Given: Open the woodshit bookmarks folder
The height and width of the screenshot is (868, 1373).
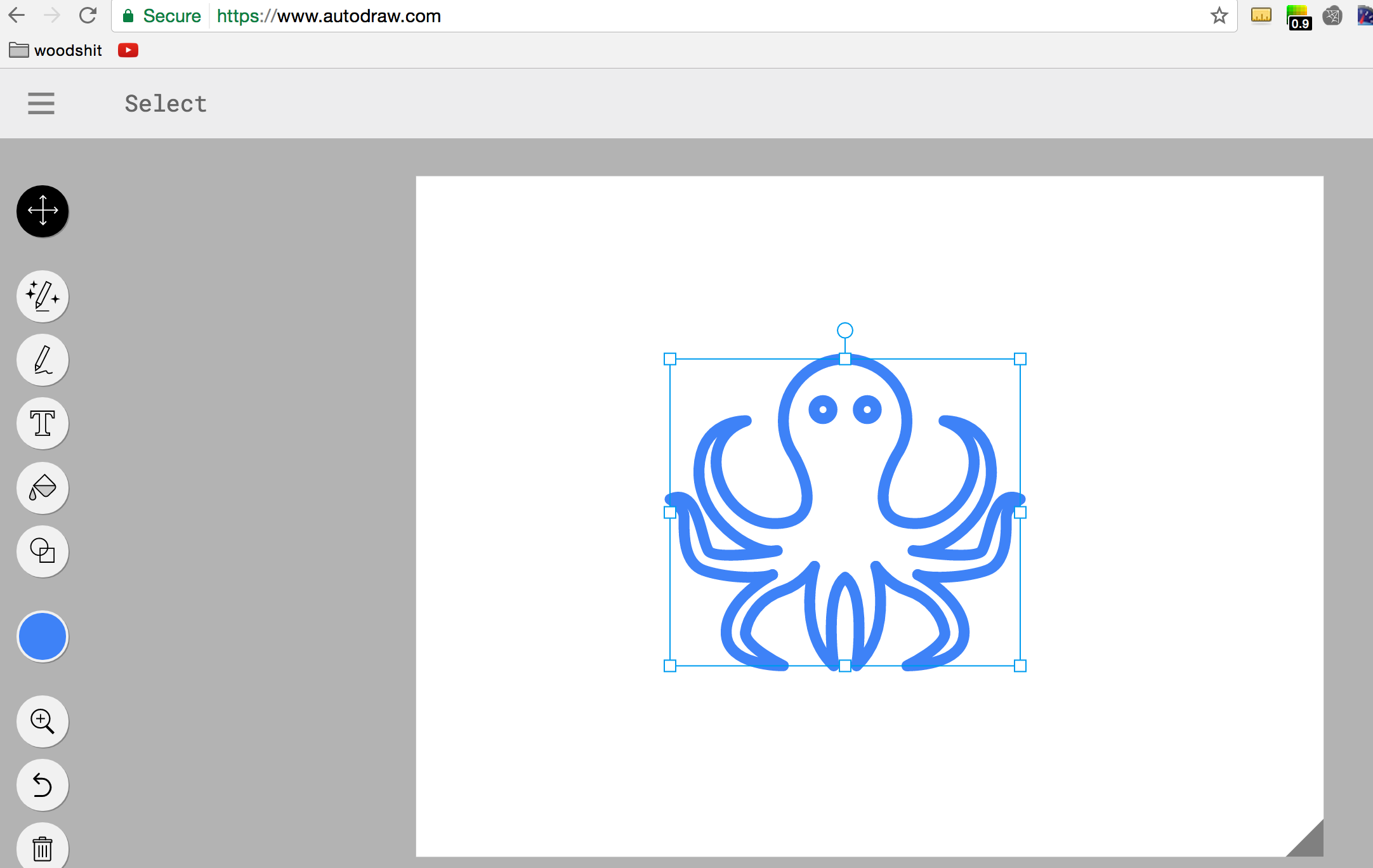Looking at the screenshot, I should tap(55, 49).
